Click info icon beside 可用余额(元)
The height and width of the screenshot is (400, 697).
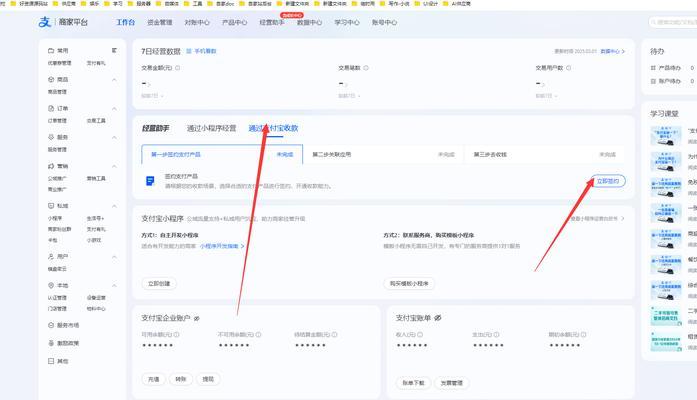[176, 334]
